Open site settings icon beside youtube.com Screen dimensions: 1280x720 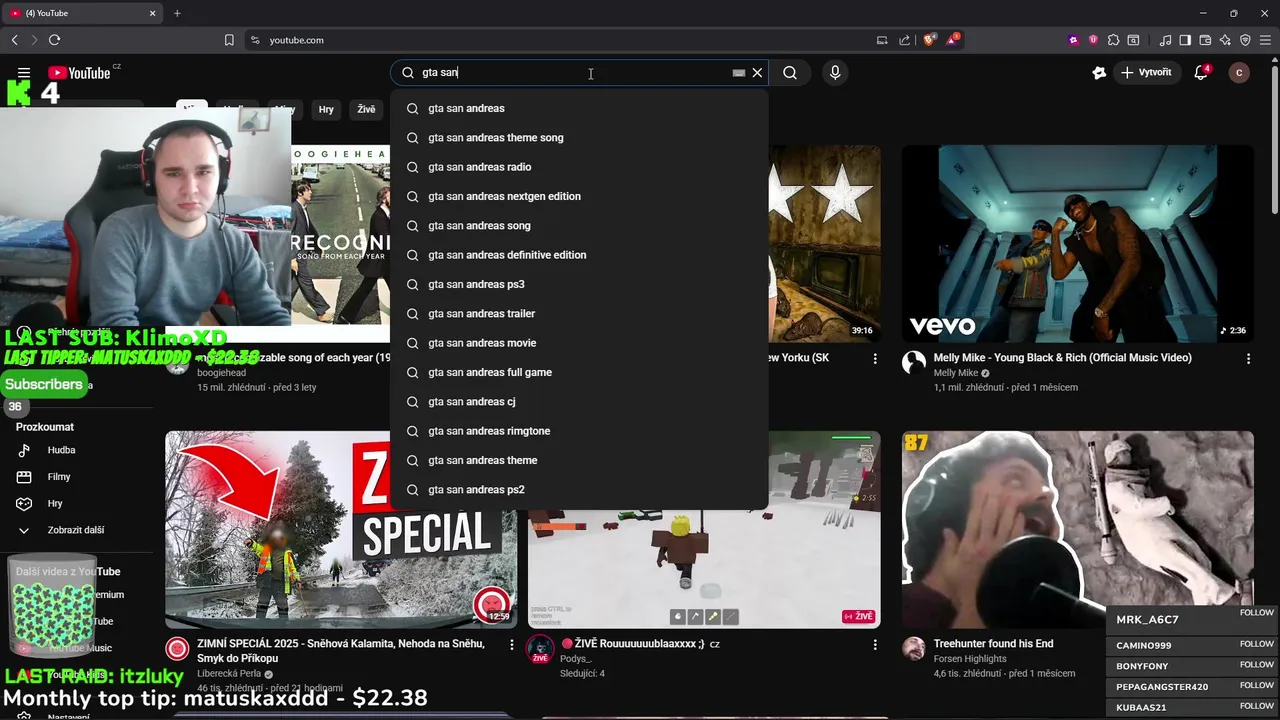[255, 40]
